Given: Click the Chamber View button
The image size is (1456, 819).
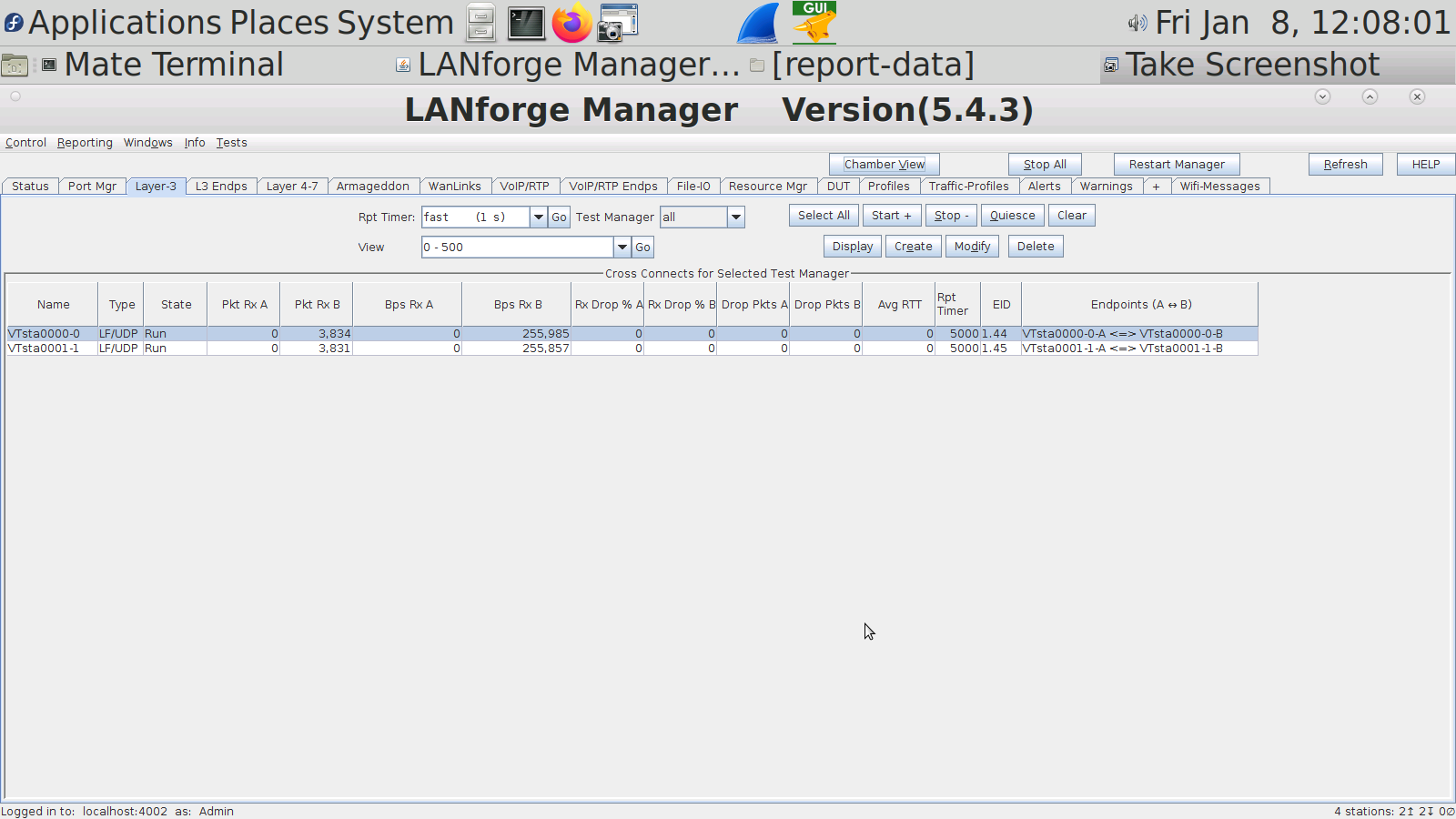Looking at the screenshot, I should 885,165.
